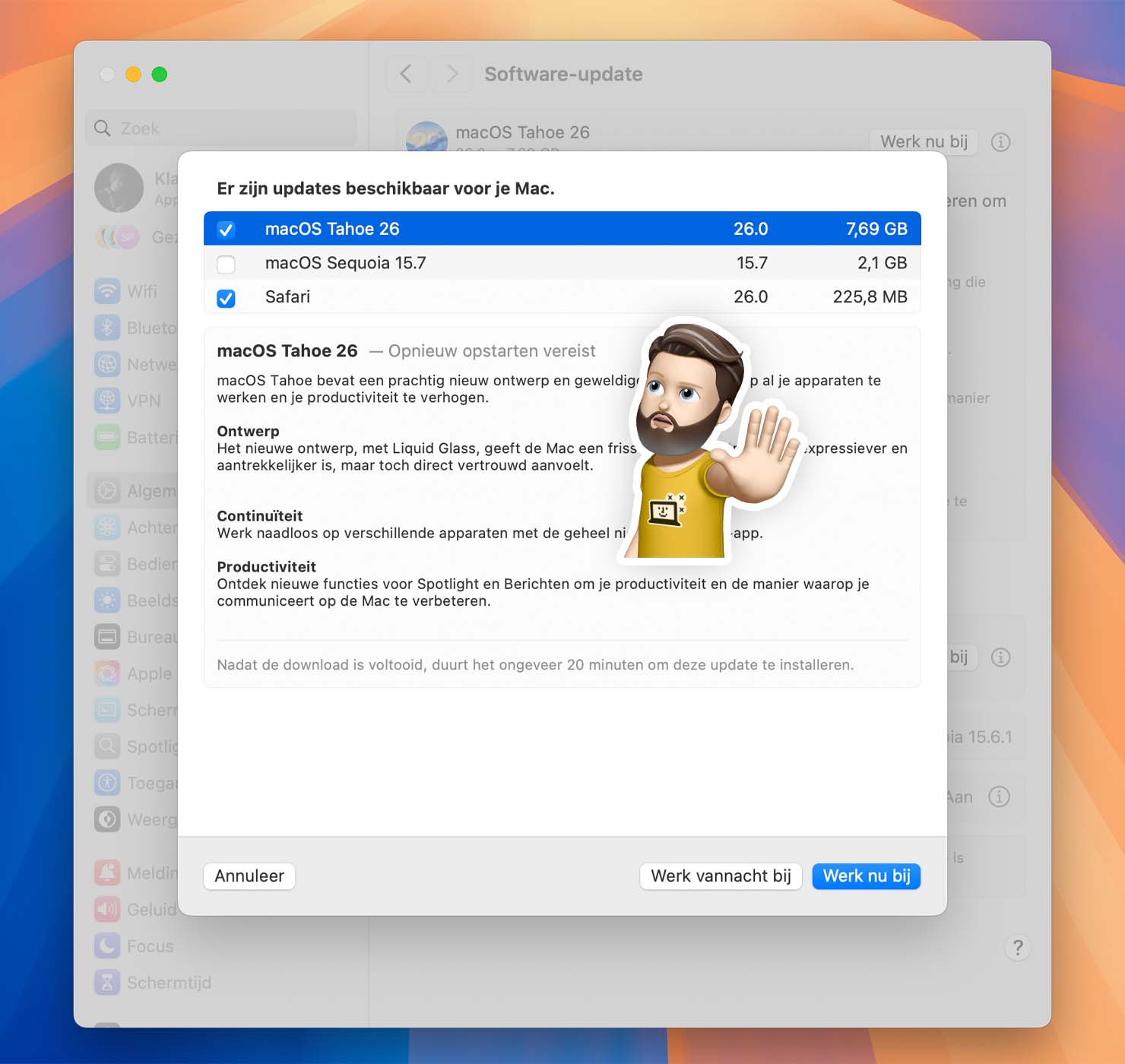Screen dimensions: 1125x1064
Task: Click the 2,1 GB size value
Action: [x=883, y=263]
